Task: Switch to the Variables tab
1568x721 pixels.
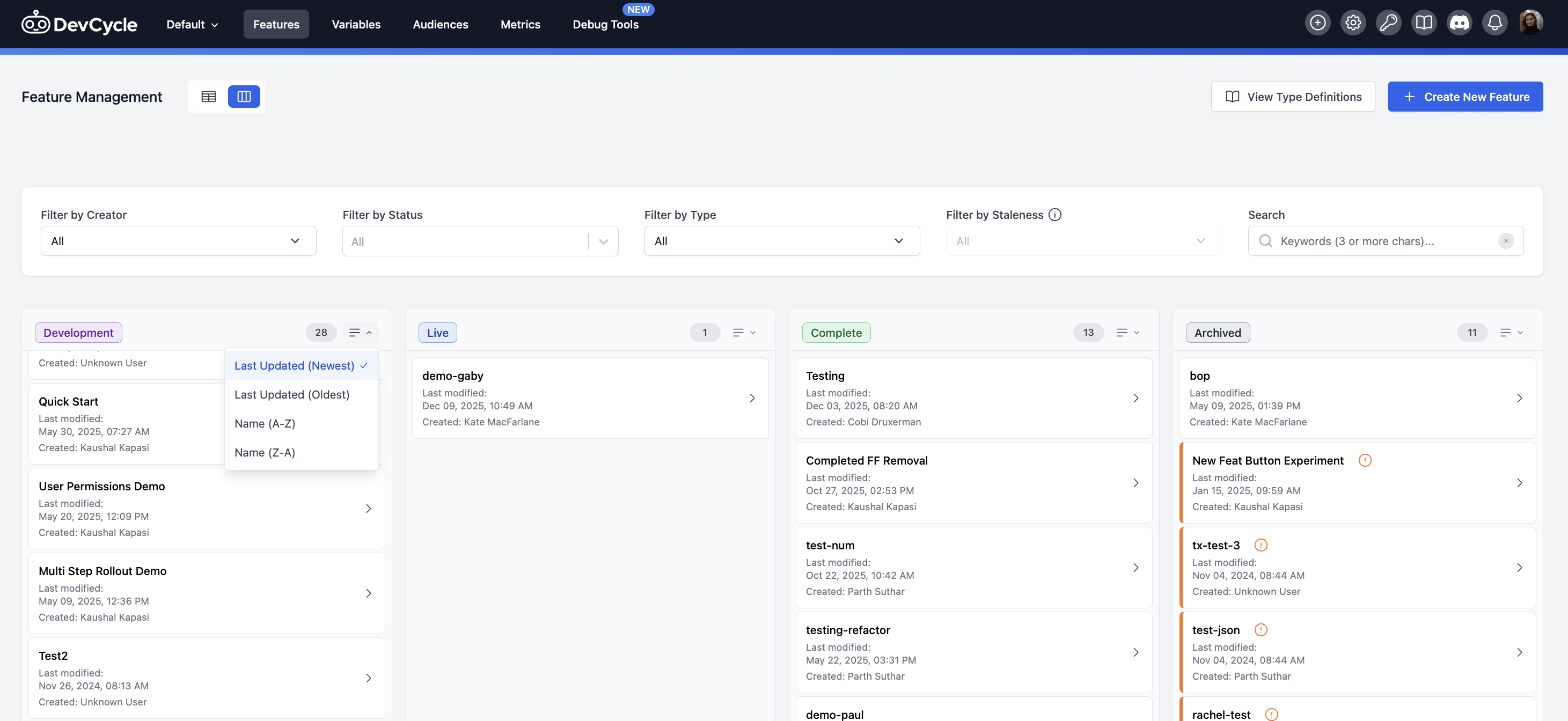Action: [355, 24]
